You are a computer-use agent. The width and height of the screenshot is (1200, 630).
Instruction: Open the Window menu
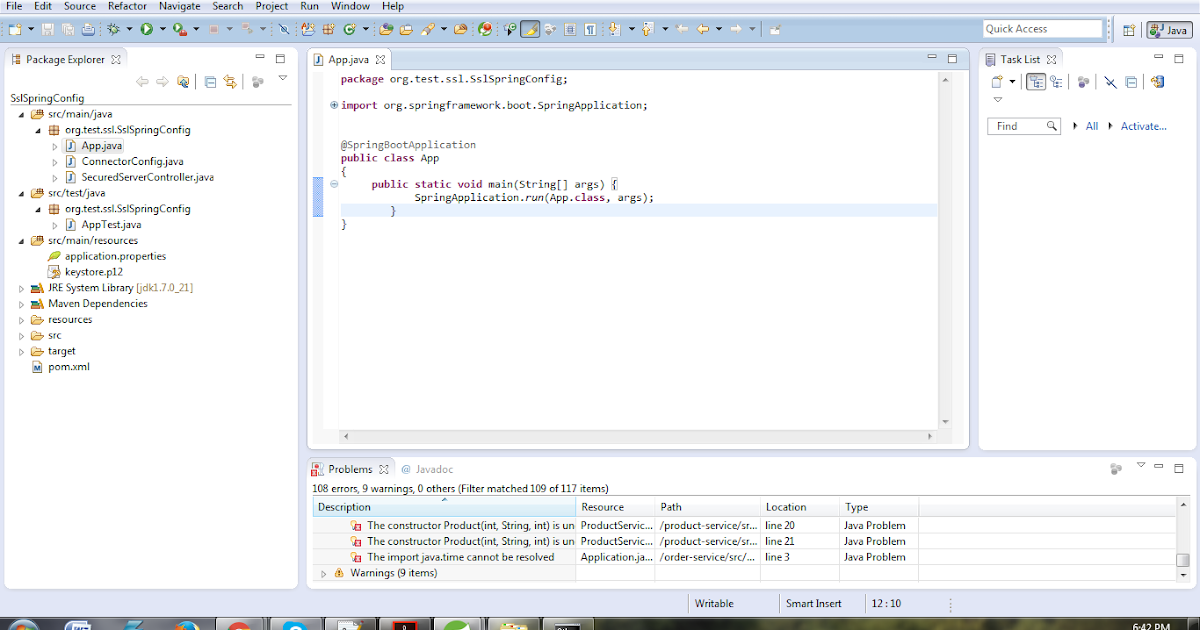pos(350,6)
